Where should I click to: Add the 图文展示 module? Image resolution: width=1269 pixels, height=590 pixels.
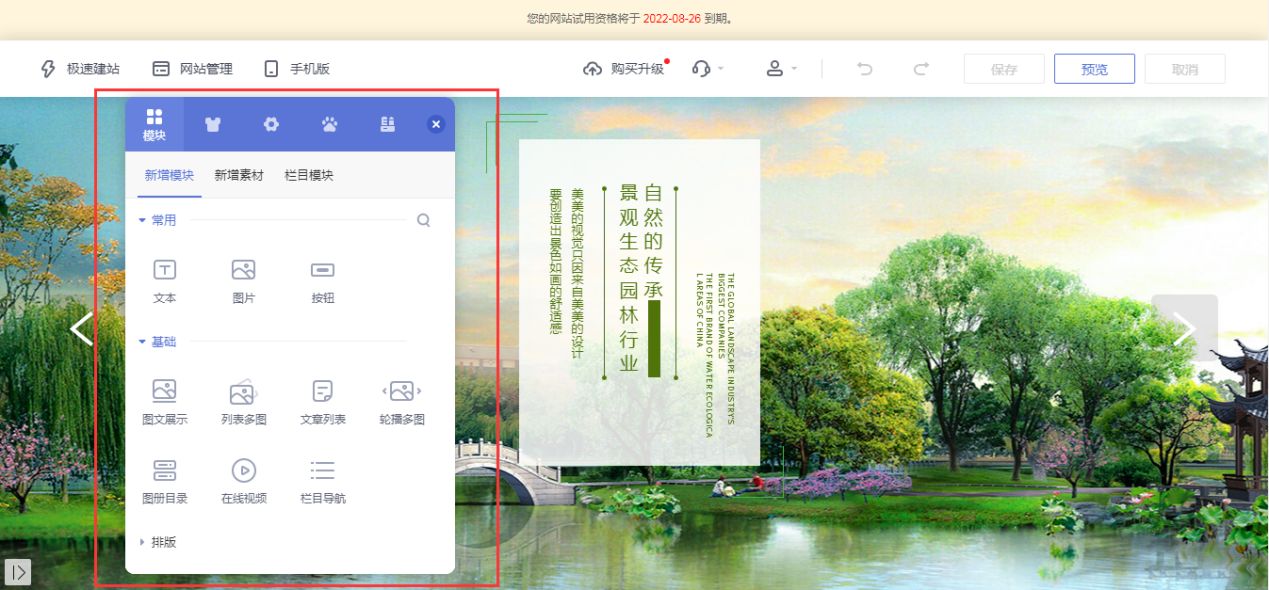point(165,402)
